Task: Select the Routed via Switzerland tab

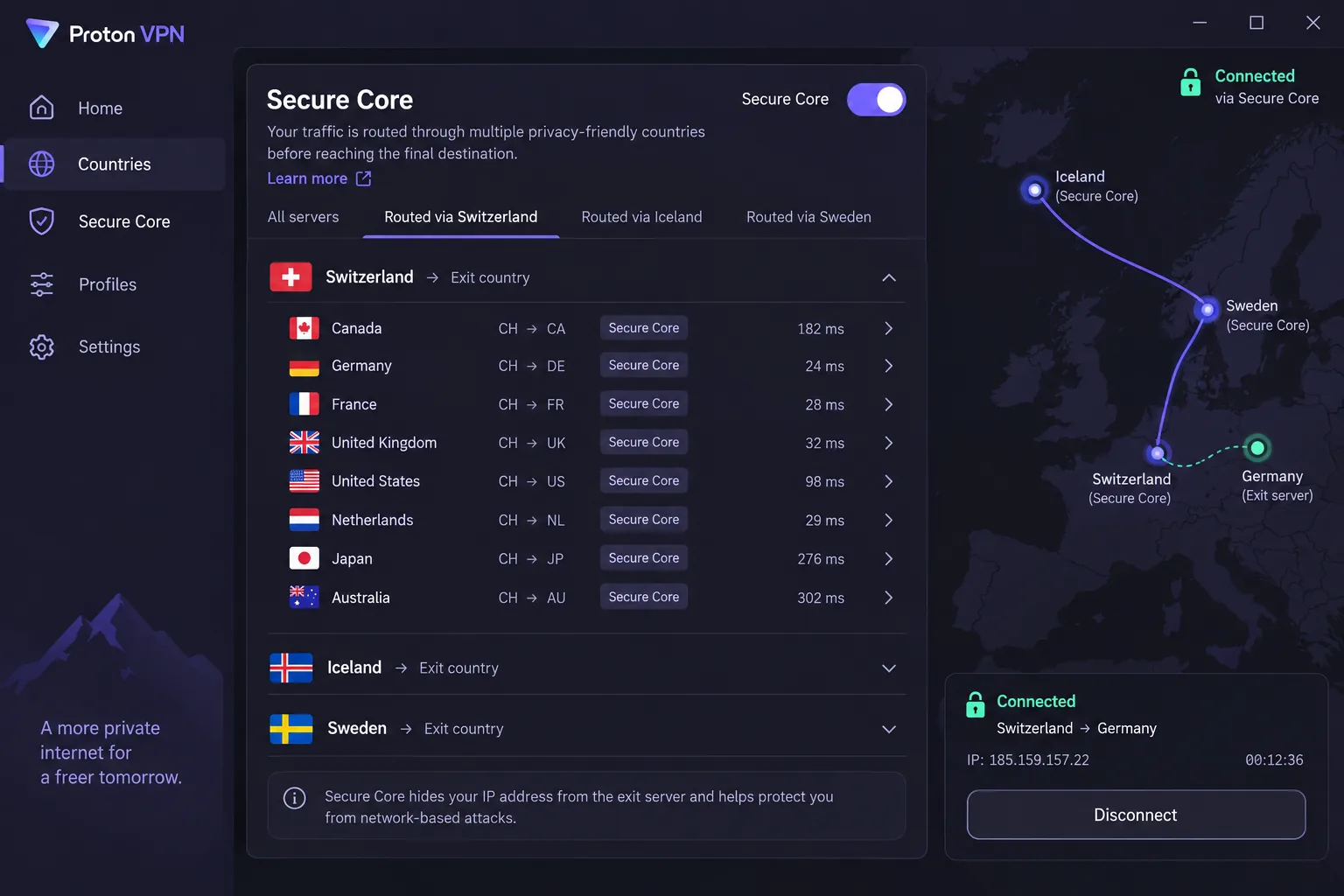Action: coord(461,217)
